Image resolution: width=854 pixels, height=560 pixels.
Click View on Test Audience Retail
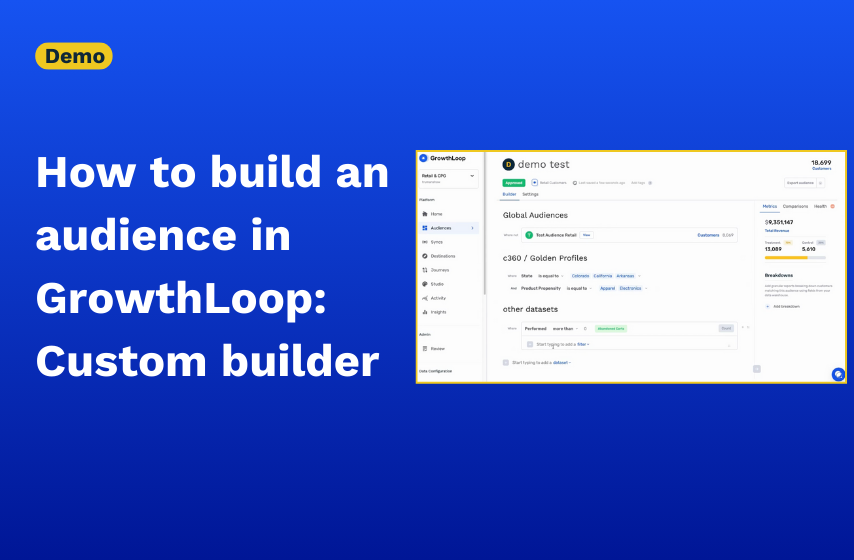[586, 235]
